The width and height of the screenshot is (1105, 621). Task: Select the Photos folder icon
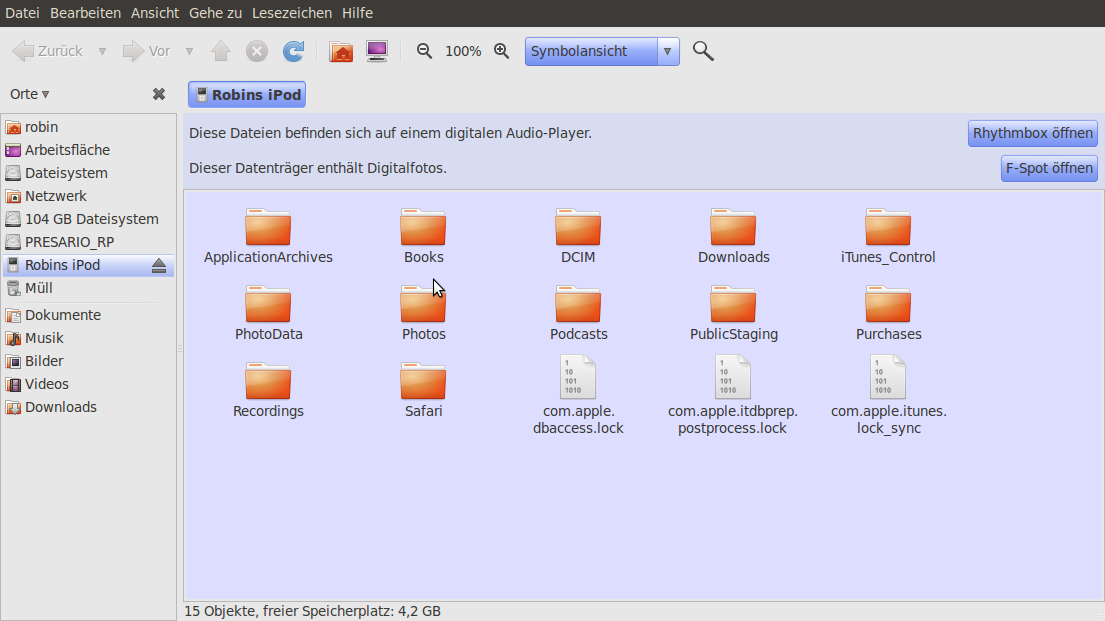coord(423,304)
